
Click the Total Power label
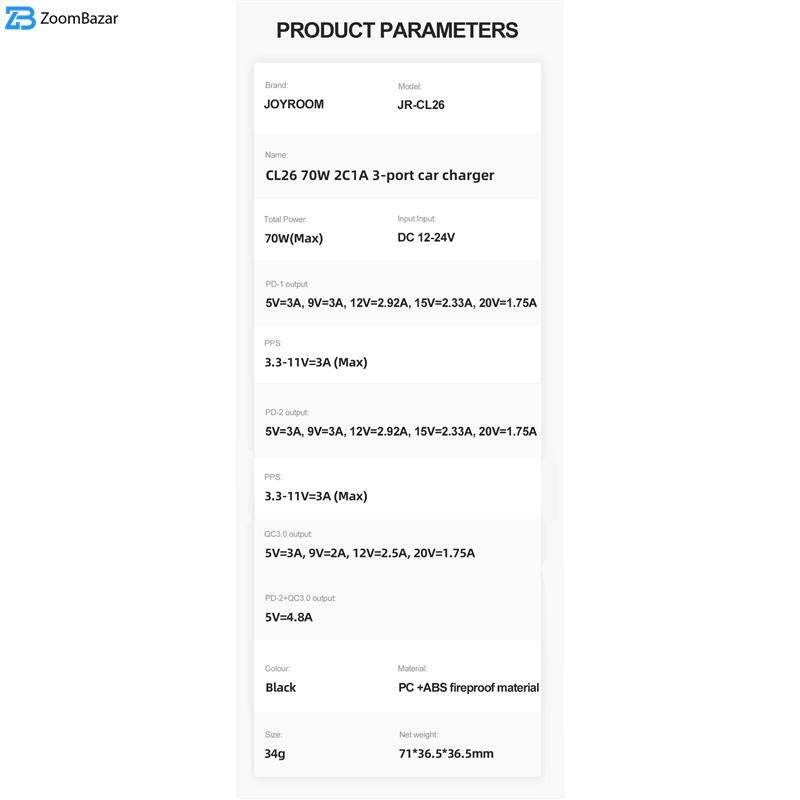point(286,219)
